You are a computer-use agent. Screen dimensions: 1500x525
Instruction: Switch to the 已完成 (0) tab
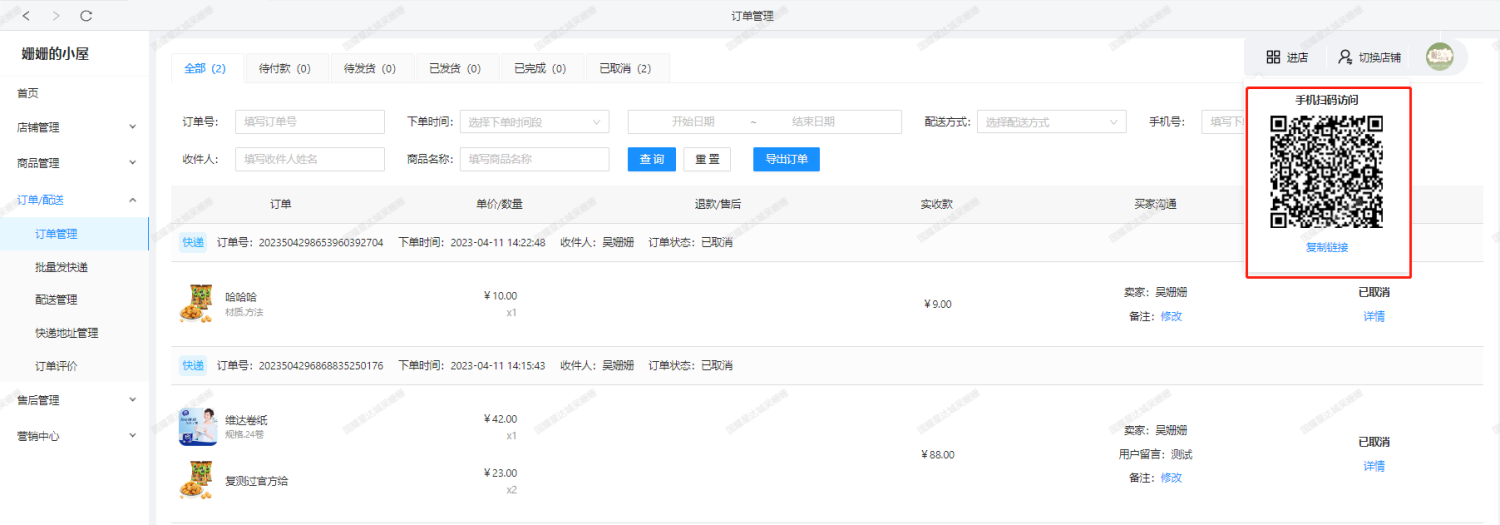(540, 69)
